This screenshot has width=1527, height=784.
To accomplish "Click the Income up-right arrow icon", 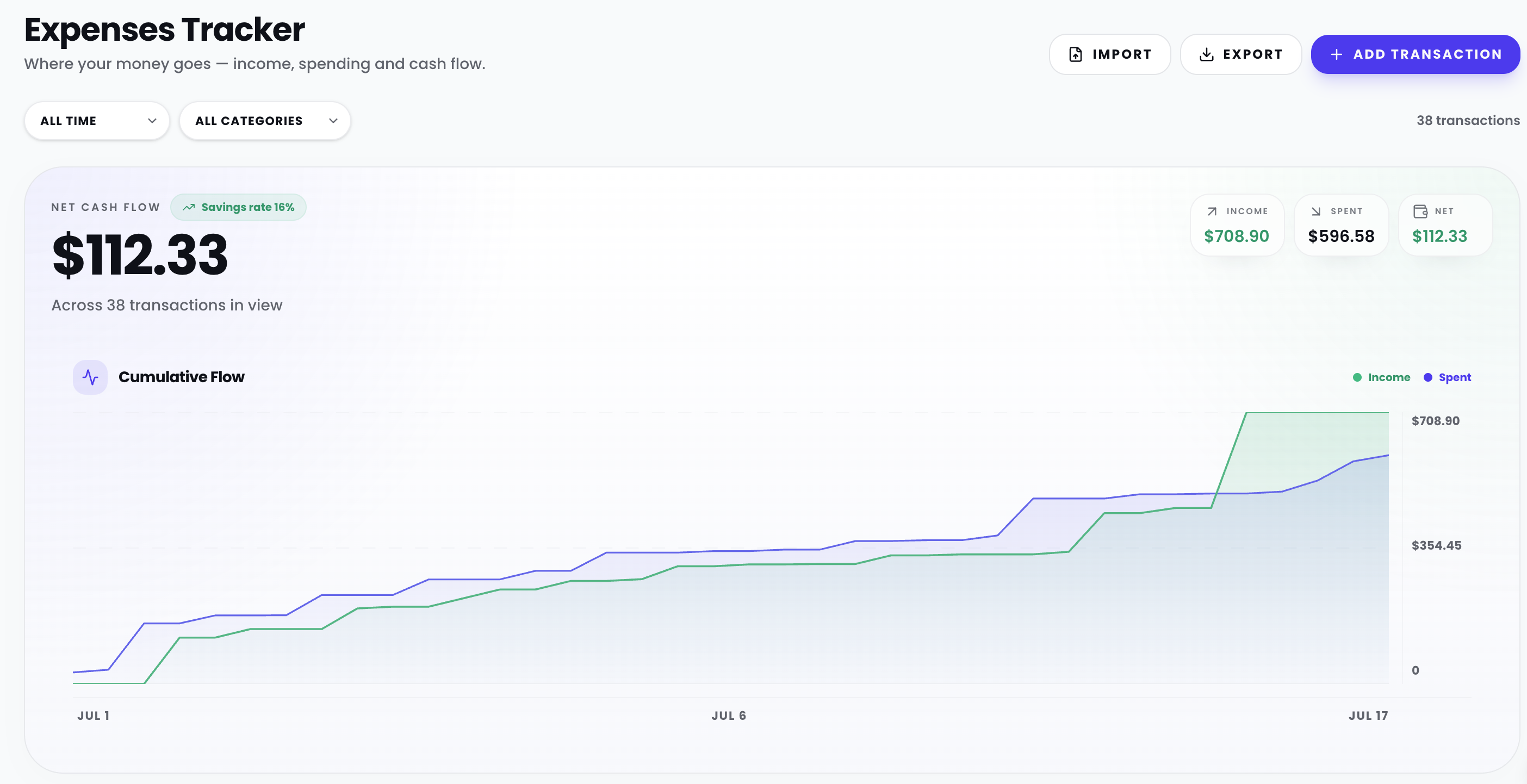I will point(1212,211).
